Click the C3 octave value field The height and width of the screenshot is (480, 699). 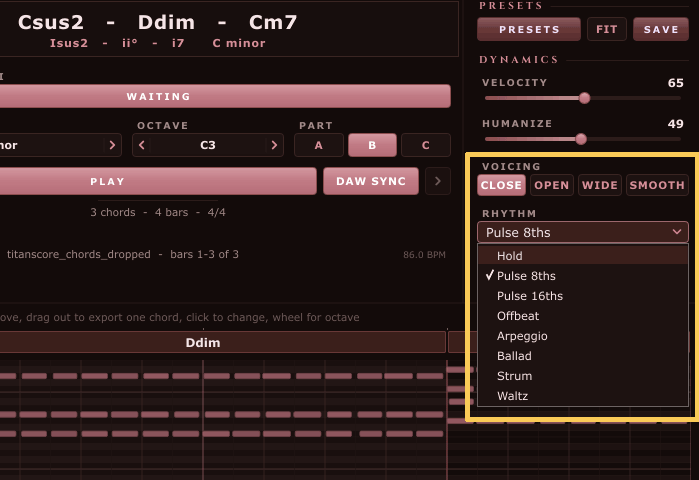coord(208,145)
